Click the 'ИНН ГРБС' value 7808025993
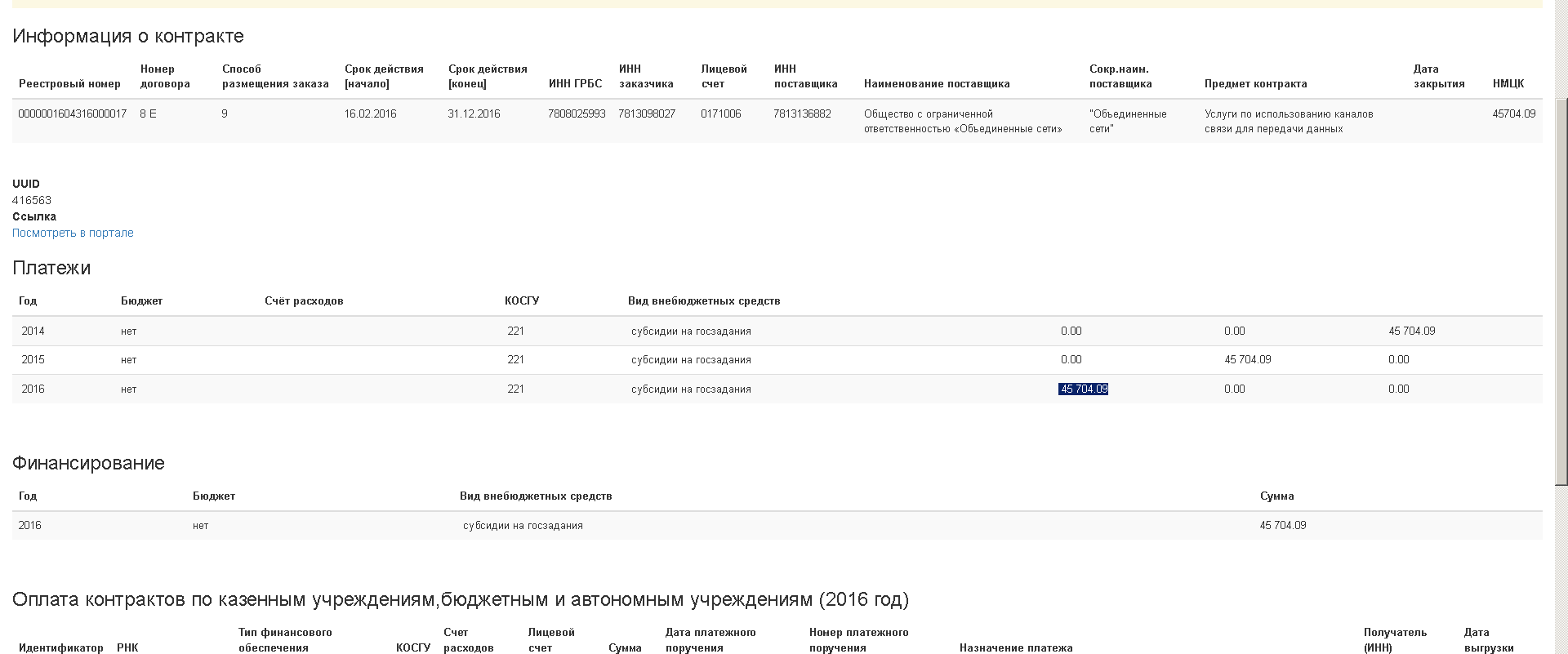 click(577, 114)
